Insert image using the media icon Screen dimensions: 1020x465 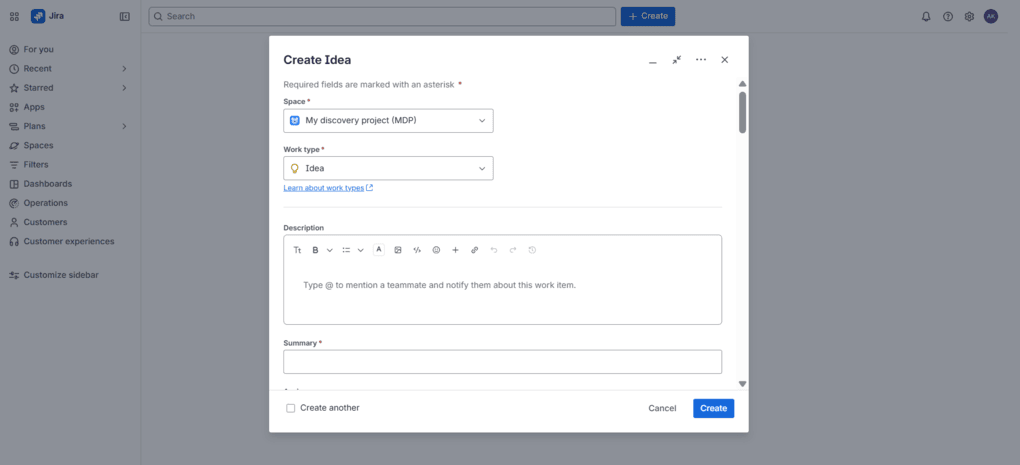click(x=398, y=250)
